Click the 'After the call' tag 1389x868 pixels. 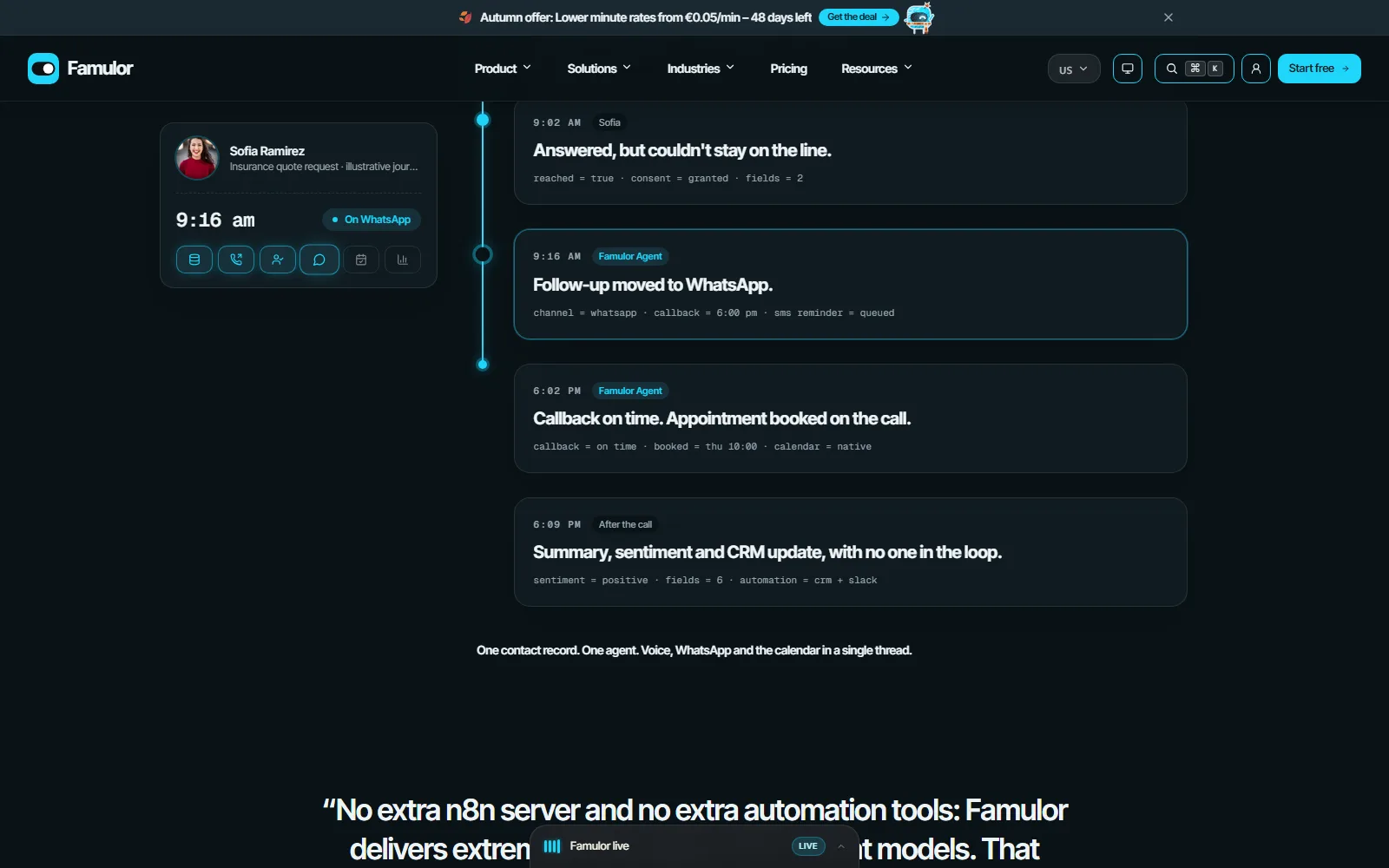click(x=625, y=524)
